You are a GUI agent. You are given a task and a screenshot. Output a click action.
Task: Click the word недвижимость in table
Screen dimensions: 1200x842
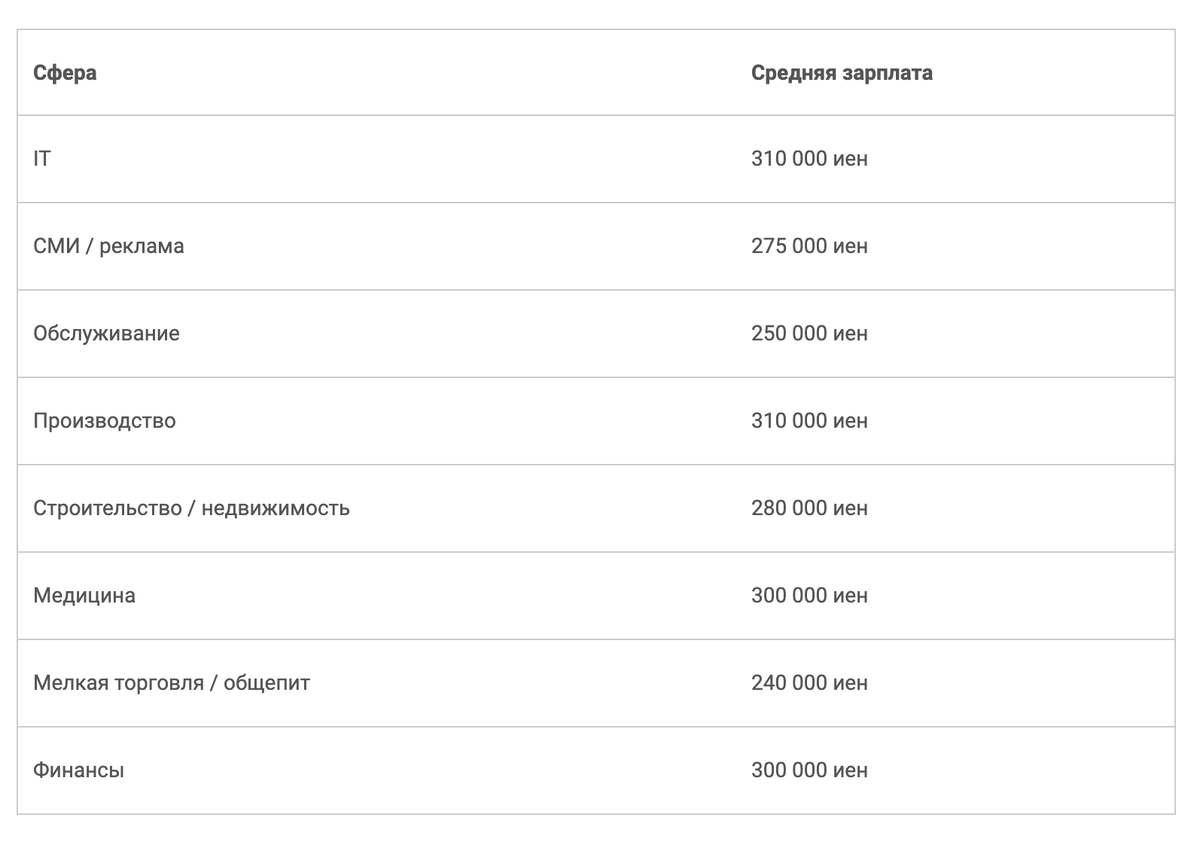pos(276,508)
